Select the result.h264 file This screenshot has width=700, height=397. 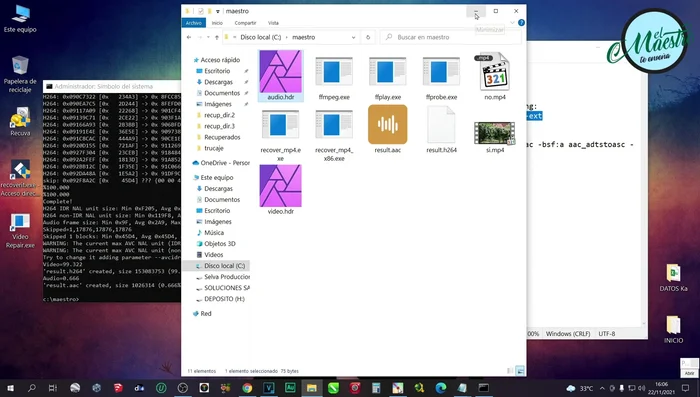(x=441, y=130)
